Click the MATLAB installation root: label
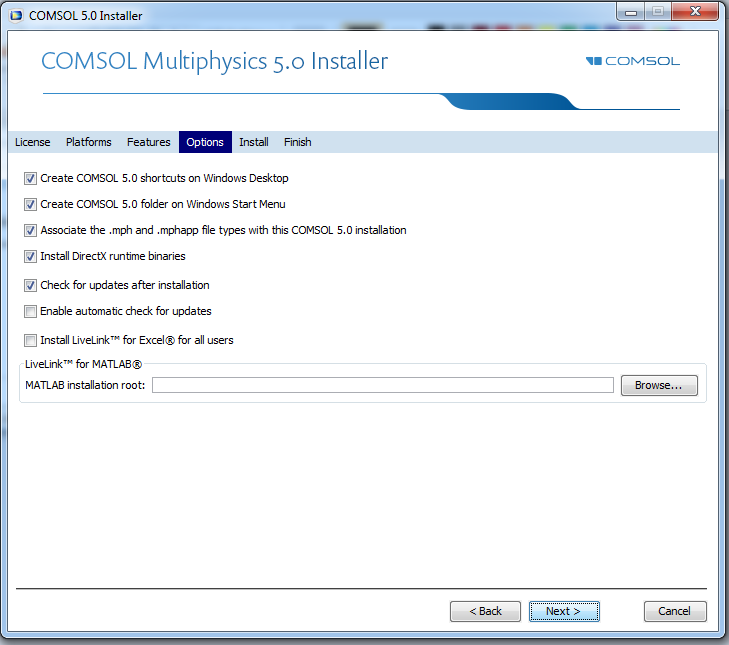This screenshot has height=645, width=729. [85, 386]
